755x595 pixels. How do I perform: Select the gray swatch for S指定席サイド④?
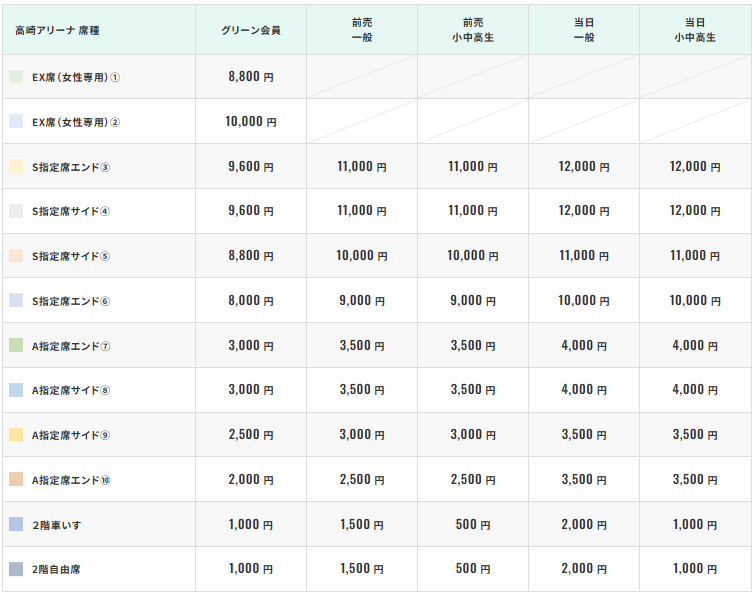15,211
